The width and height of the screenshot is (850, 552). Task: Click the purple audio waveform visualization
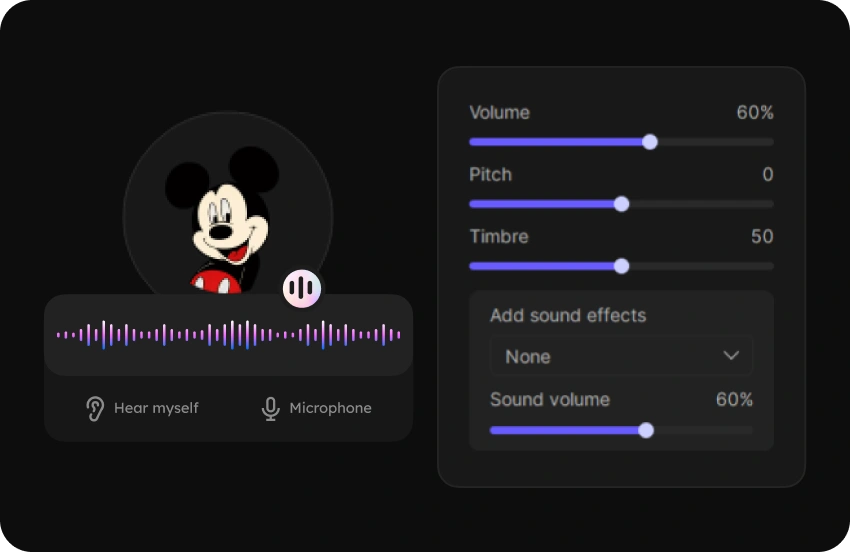(x=228, y=335)
